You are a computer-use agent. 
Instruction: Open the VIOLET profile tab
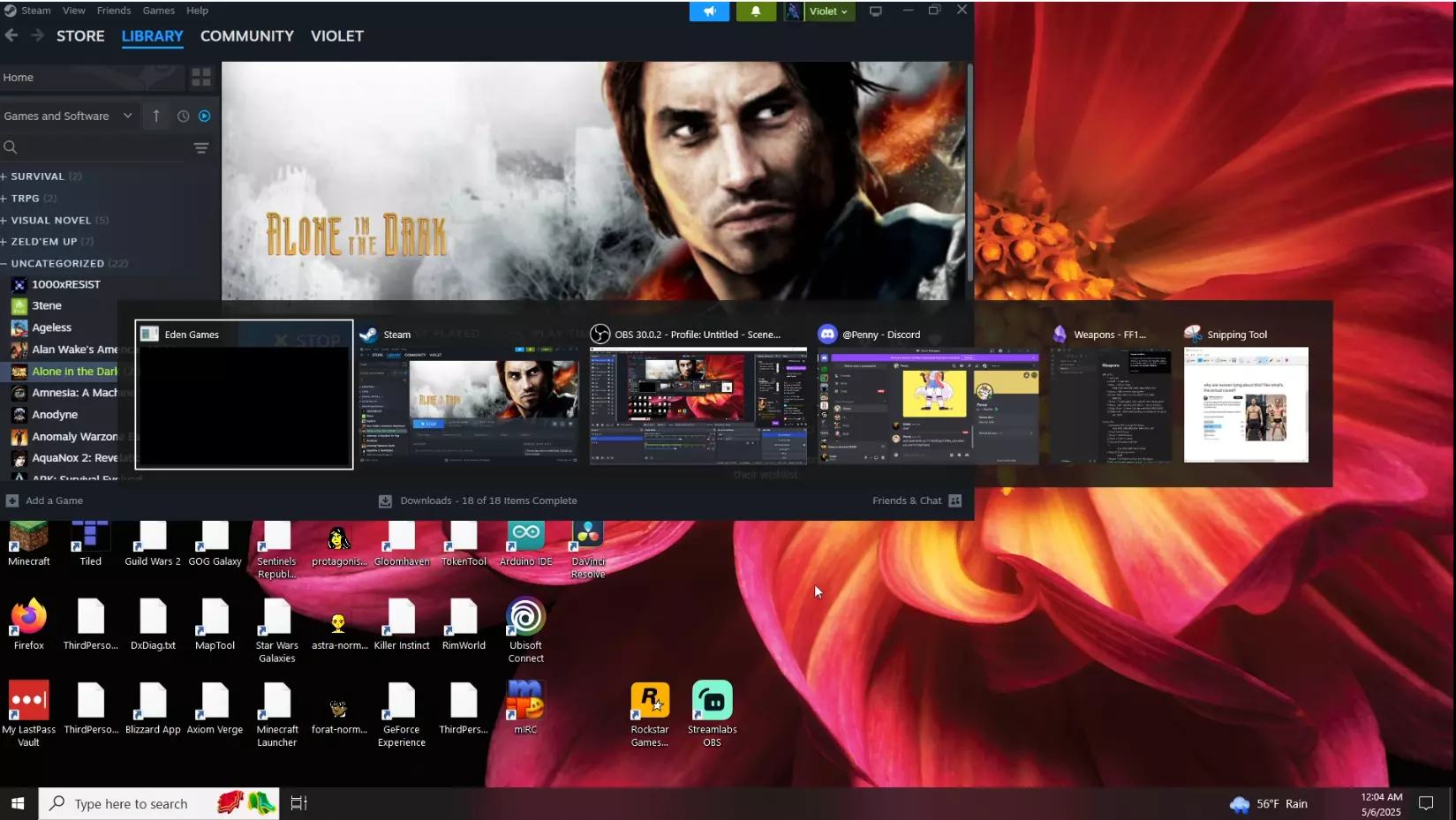tap(337, 36)
